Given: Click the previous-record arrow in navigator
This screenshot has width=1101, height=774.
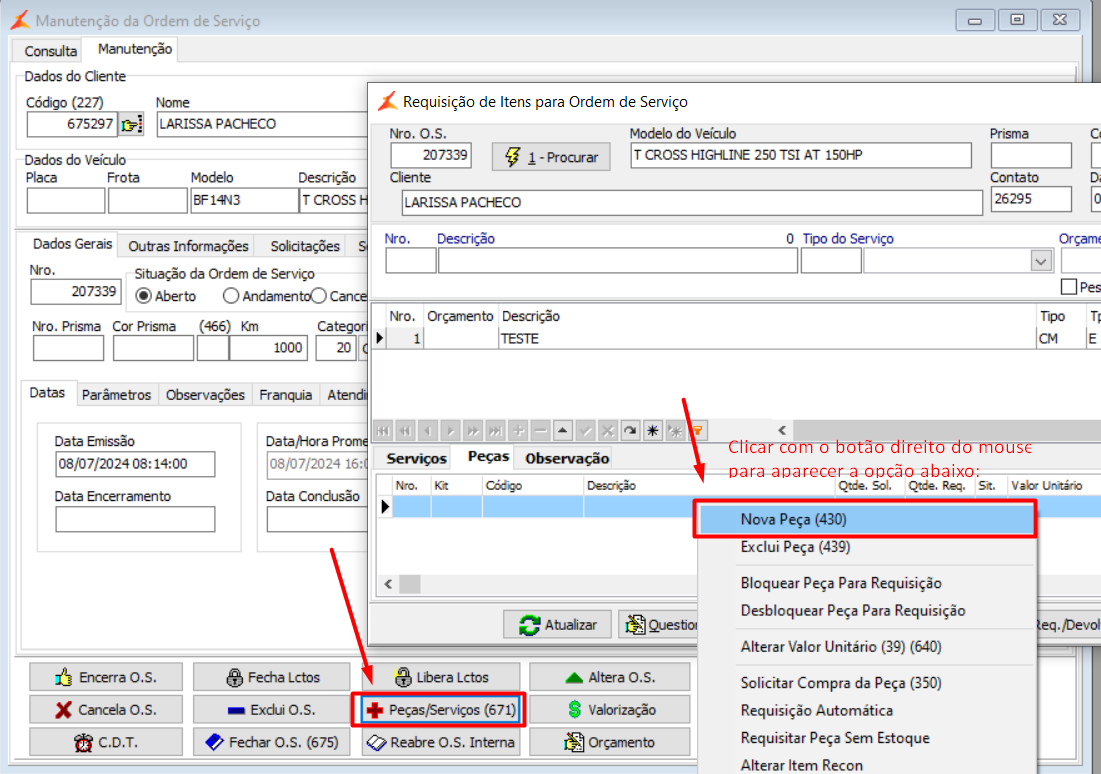Looking at the screenshot, I should [x=428, y=431].
